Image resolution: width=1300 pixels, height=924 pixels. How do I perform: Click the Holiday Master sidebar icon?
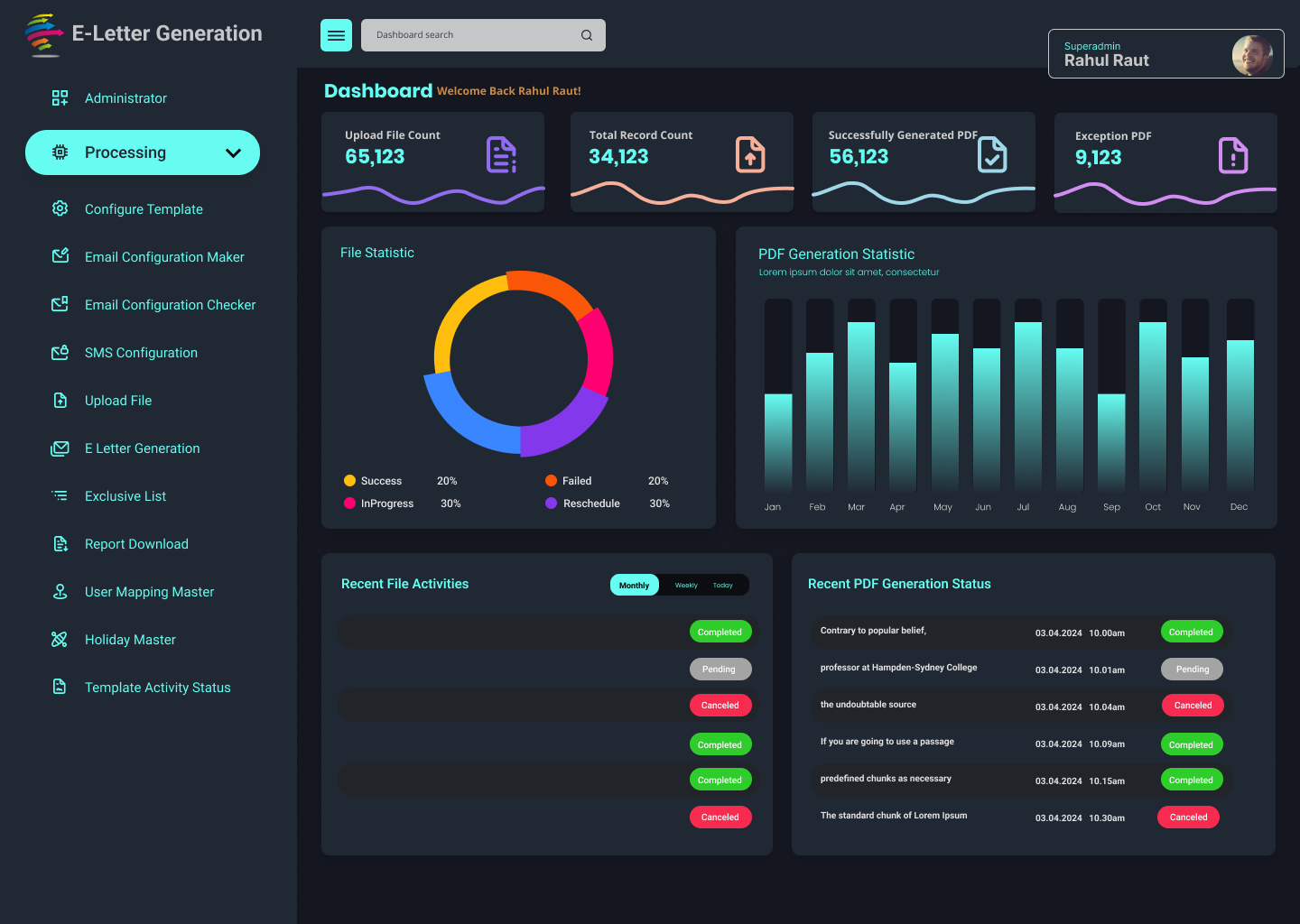[x=60, y=640]
